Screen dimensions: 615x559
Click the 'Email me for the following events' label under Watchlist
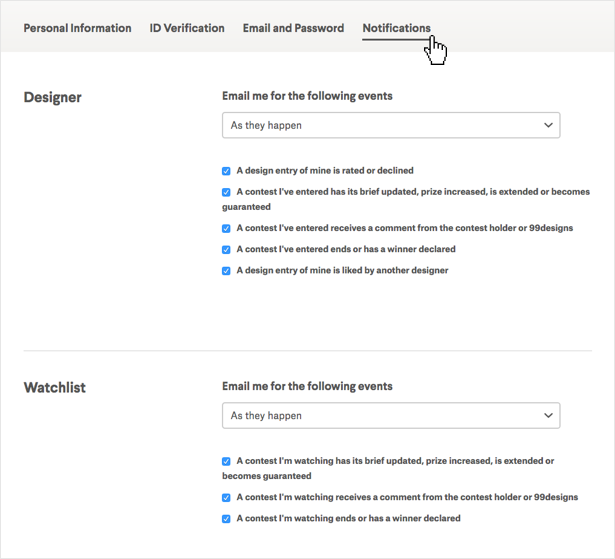tap(307, 386)
